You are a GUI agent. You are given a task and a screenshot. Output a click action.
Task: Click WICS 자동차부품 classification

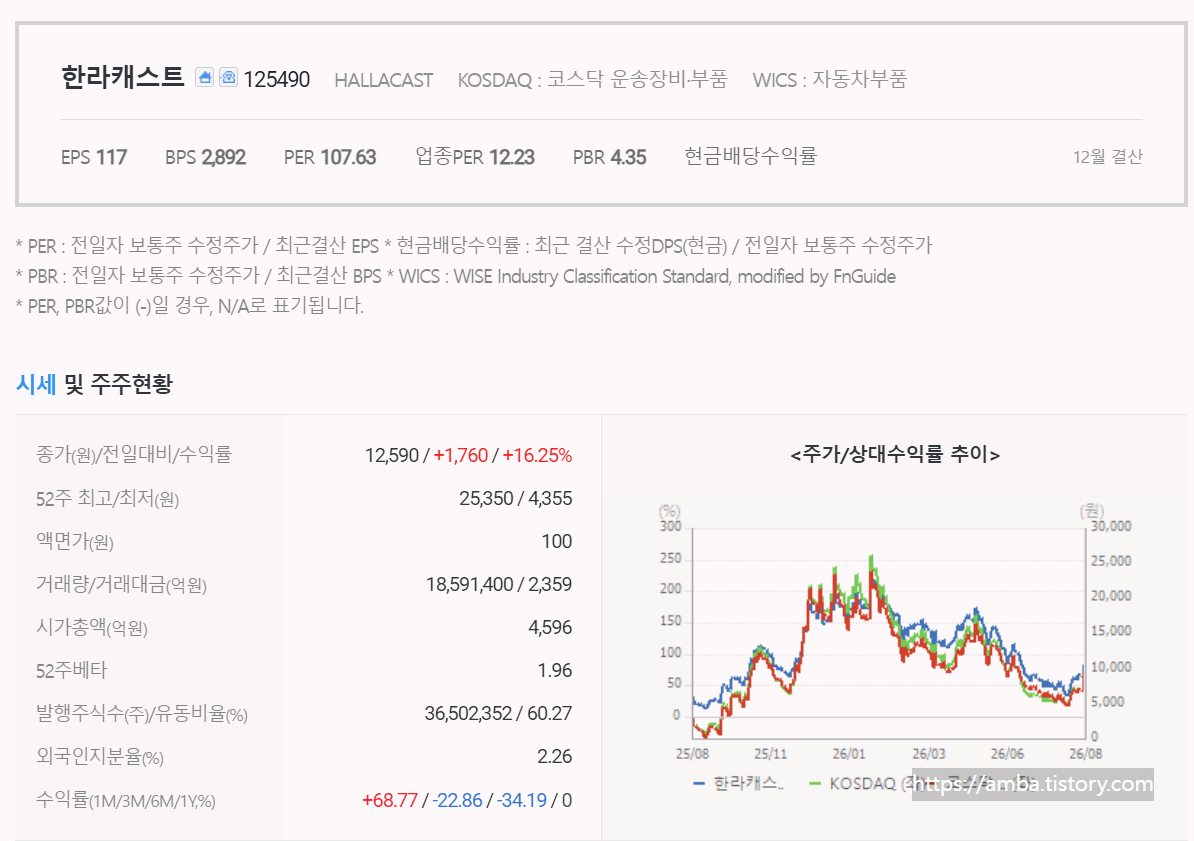point(829,79)
